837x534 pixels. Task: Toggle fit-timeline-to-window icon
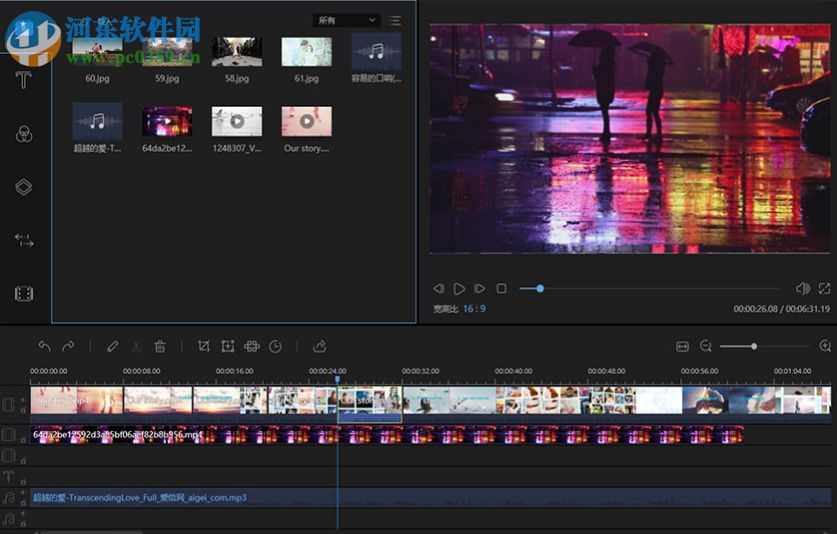(682, 346)
